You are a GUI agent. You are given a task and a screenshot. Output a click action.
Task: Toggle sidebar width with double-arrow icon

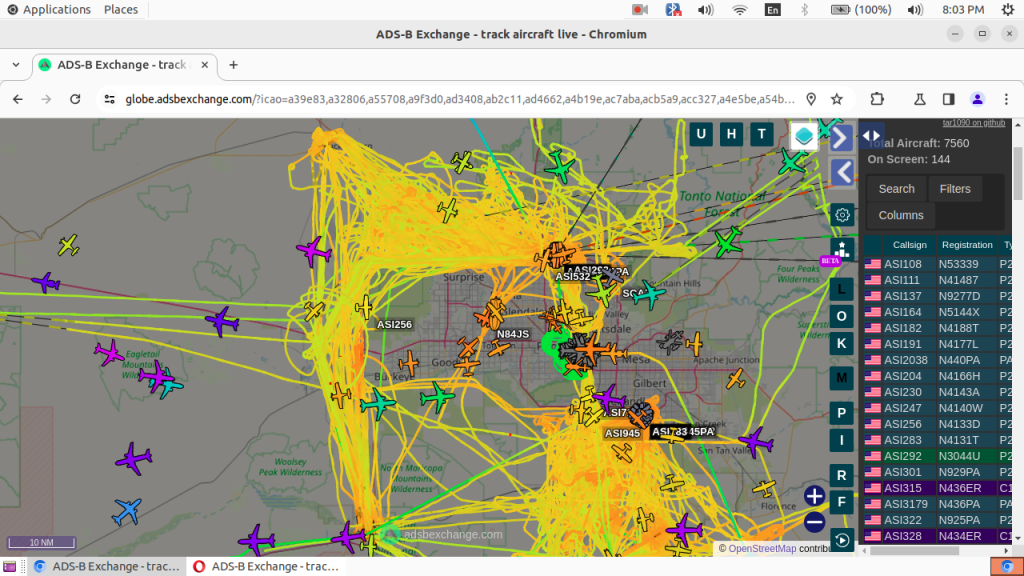[872, 136]
